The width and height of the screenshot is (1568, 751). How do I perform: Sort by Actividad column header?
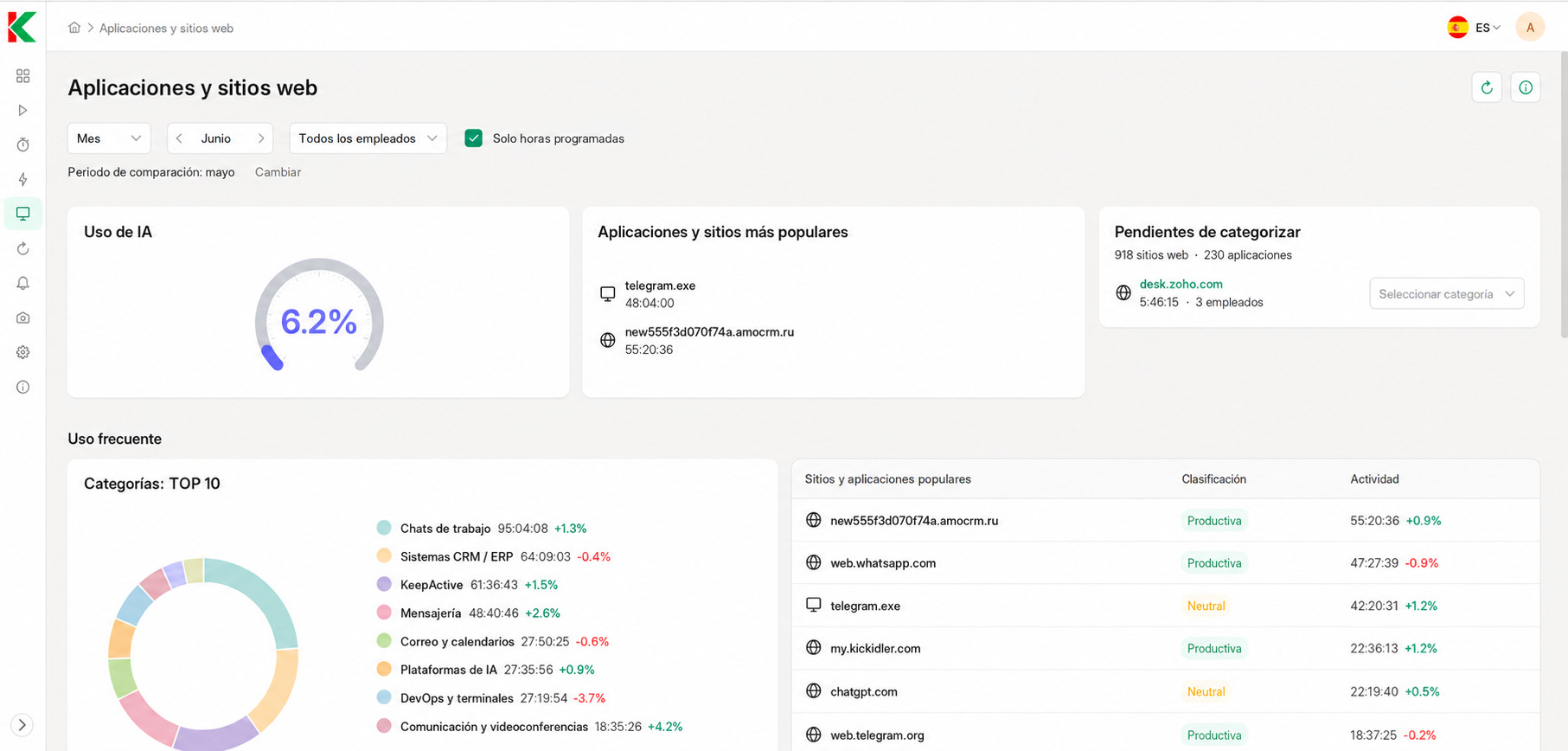1374,479
